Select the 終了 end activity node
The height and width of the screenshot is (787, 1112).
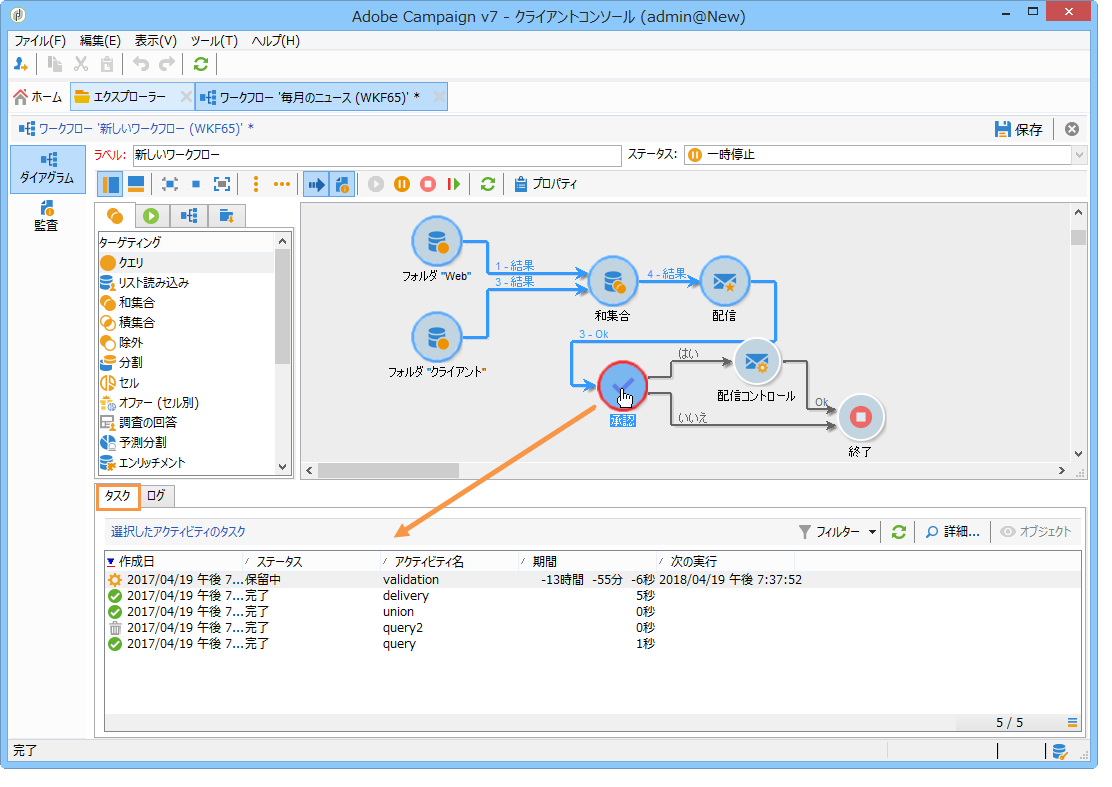[x=861, y=418]
